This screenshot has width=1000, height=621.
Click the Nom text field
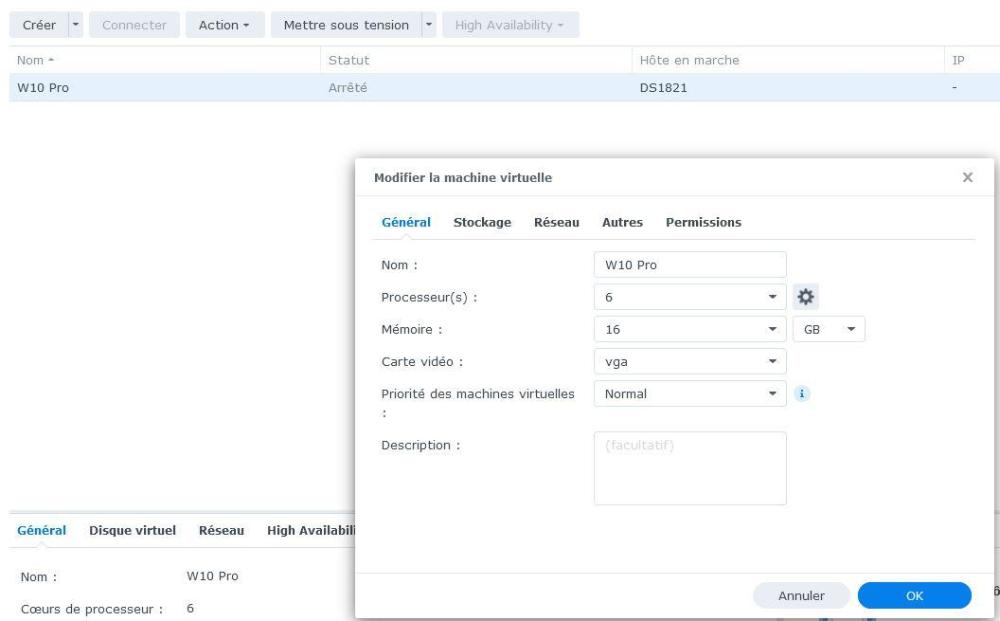[x=690, y=265]
